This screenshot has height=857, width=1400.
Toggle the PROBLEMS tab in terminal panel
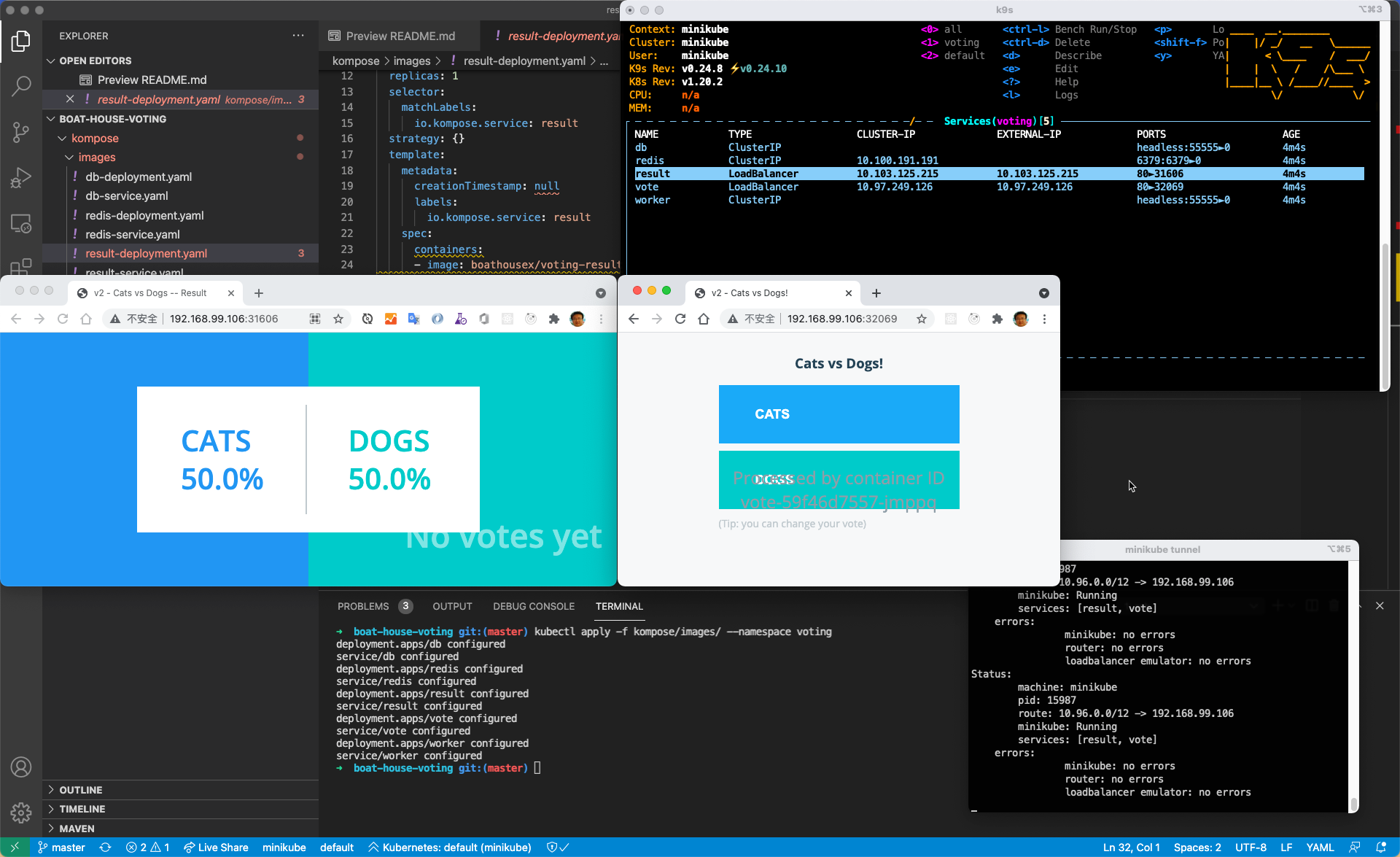click(x=363, y=606)
